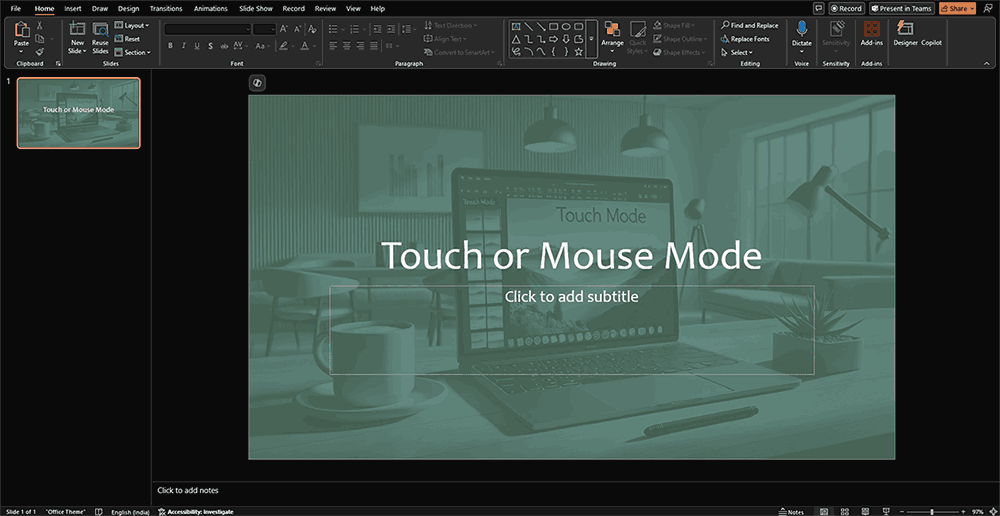Open the Layout dropdown
The image size is (1000, 516).
click(x=132, y=26)
